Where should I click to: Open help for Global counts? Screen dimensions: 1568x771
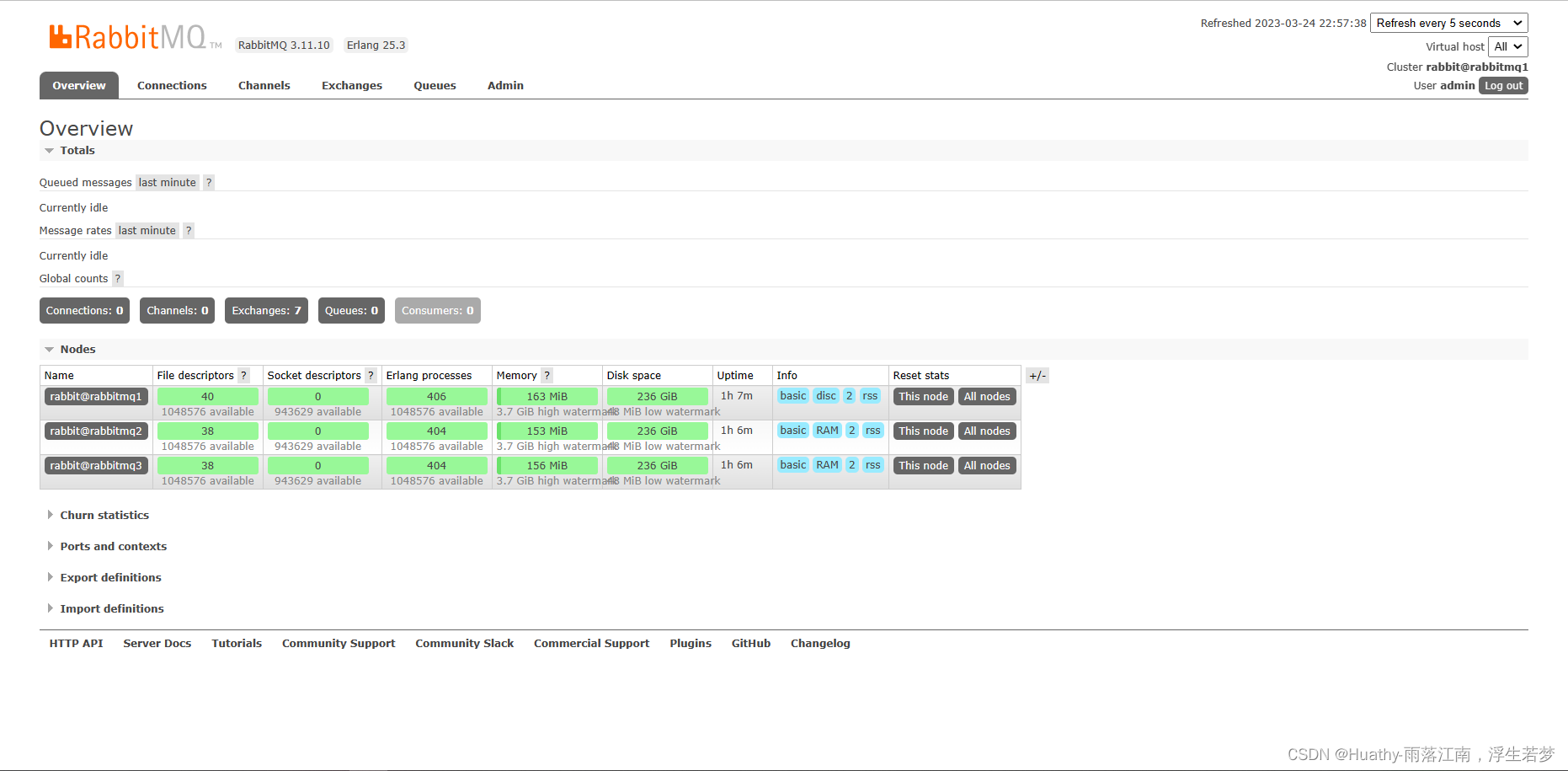pyautogui.click(x=118, y=278)
